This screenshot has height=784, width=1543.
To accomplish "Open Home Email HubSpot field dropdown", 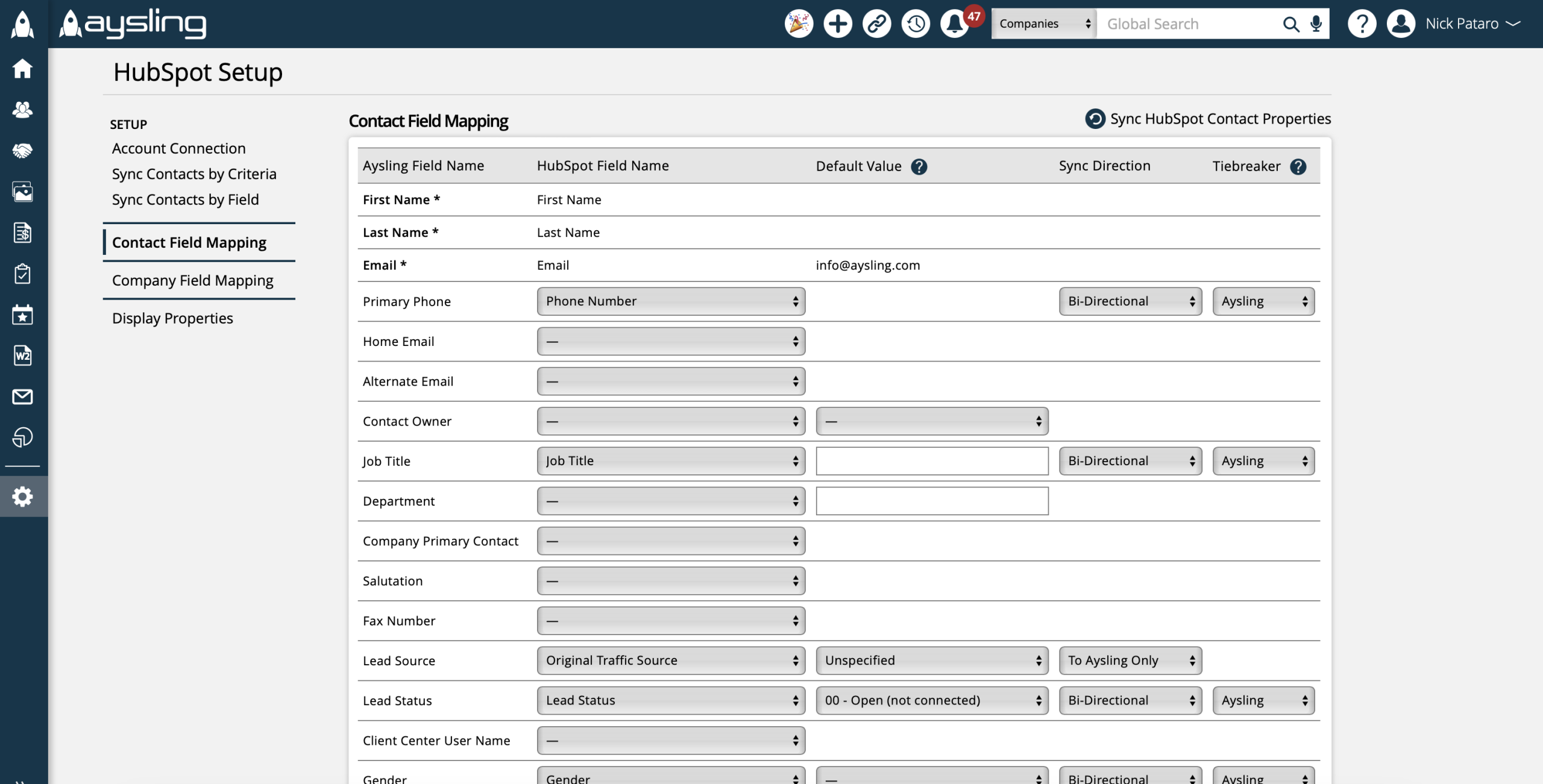I will pyautogui.click(x=671, y=341).
